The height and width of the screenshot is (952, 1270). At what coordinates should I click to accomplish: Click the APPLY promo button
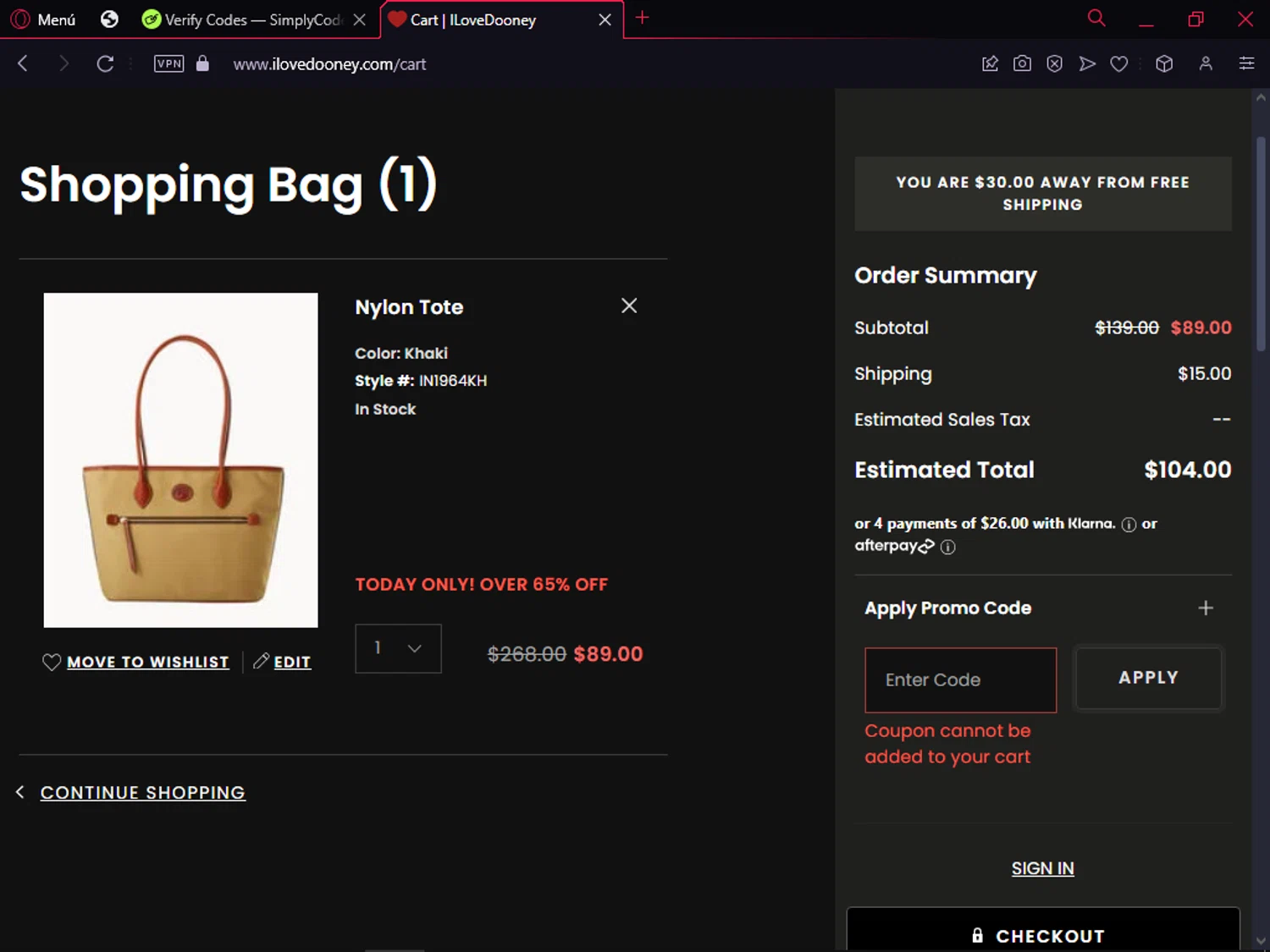point(1149,678)
